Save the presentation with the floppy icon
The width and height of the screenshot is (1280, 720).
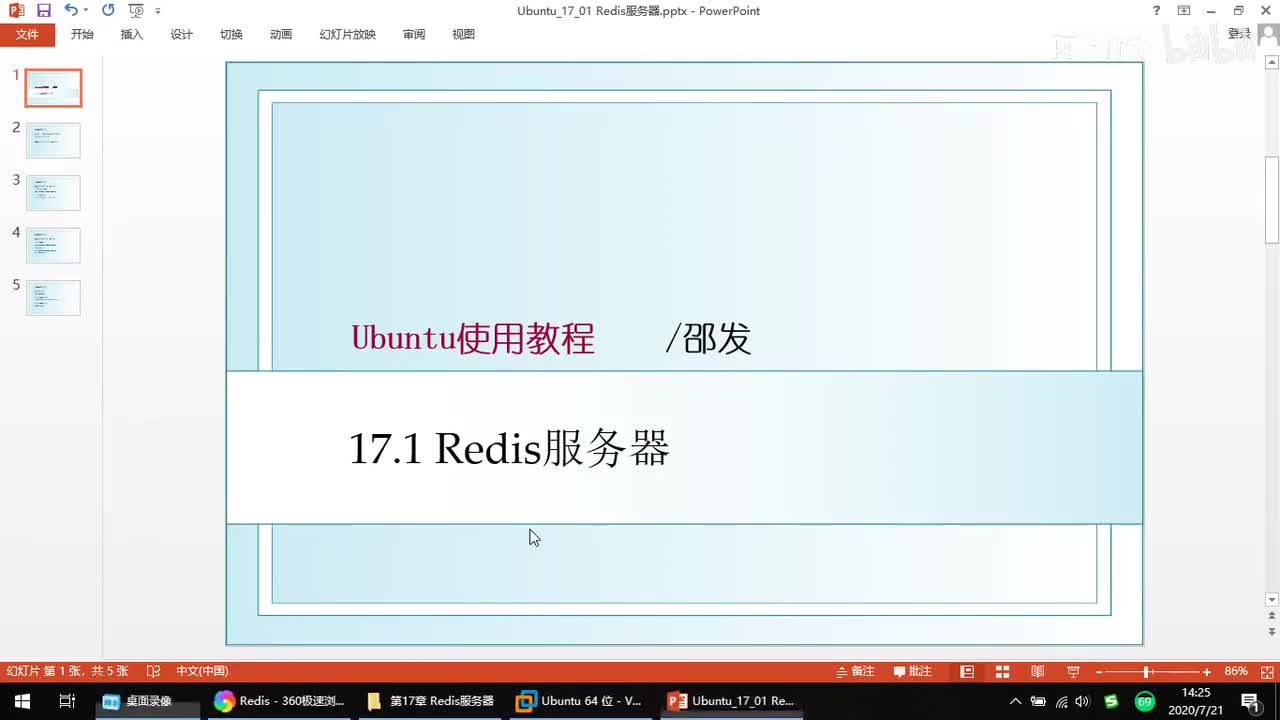click(x=43, y=10)
